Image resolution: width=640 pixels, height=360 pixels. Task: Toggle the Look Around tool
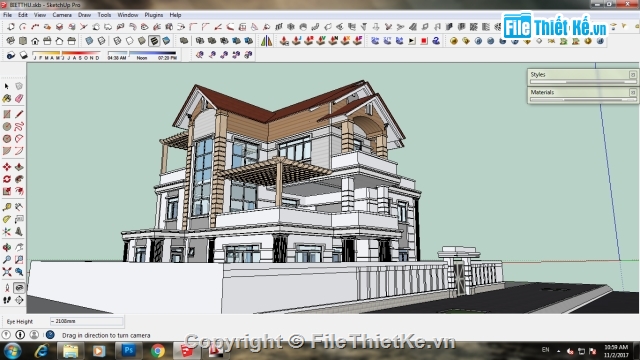tap(19, 288)
